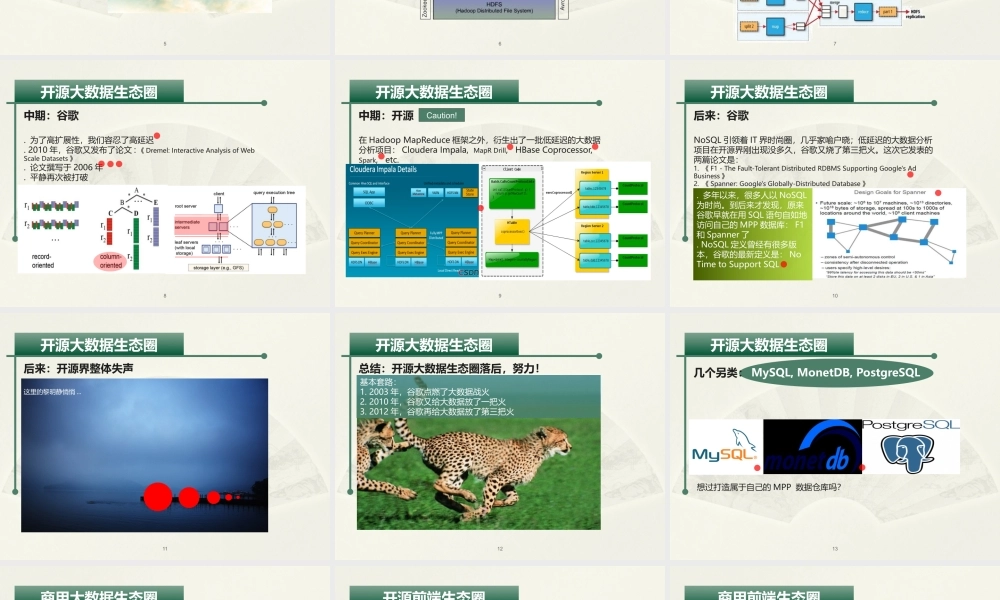The height and width of the screenshot is (600, 1000).
Task: Click the MySQL logo
Action: 725,446
